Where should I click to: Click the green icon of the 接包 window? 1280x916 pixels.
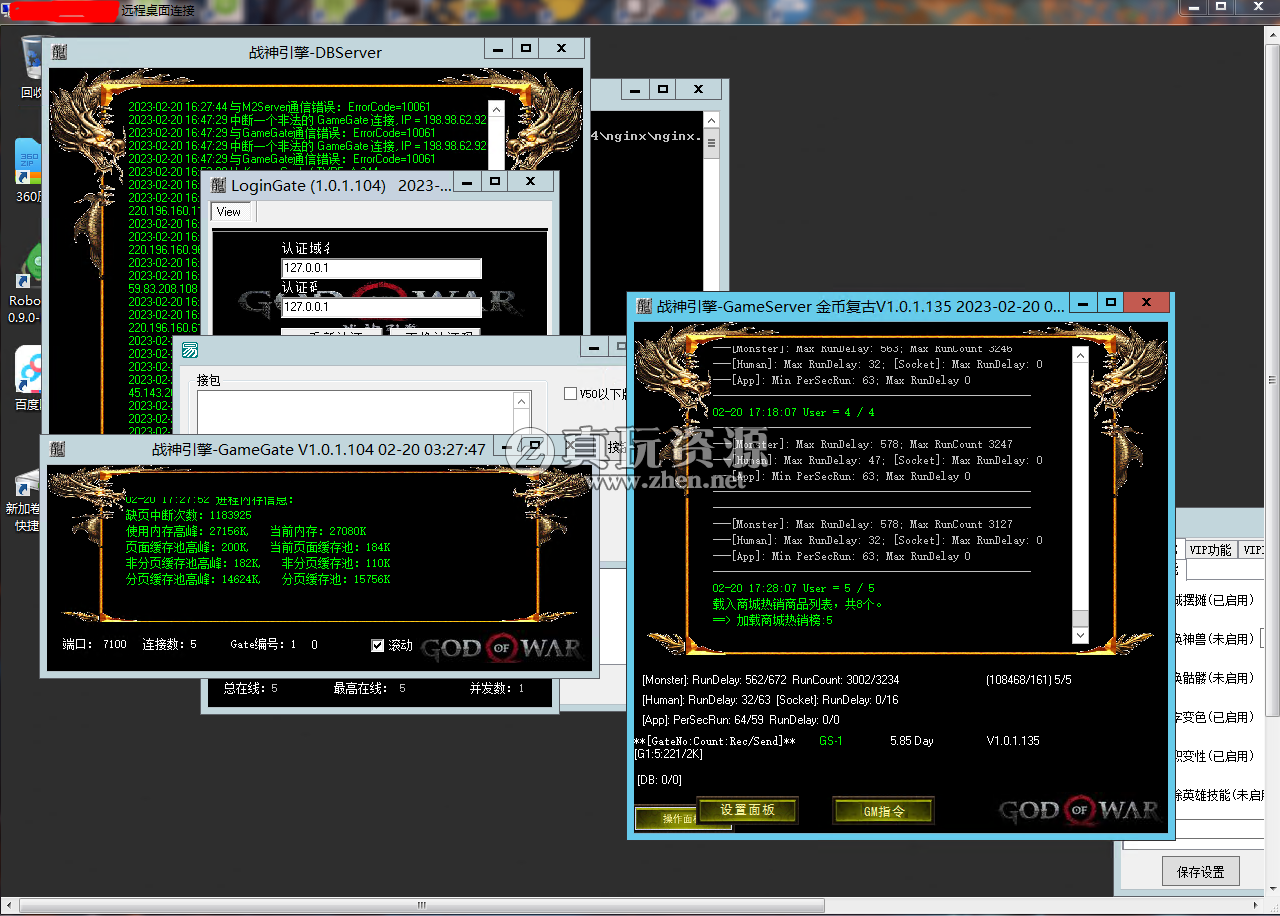pos(189,350)
